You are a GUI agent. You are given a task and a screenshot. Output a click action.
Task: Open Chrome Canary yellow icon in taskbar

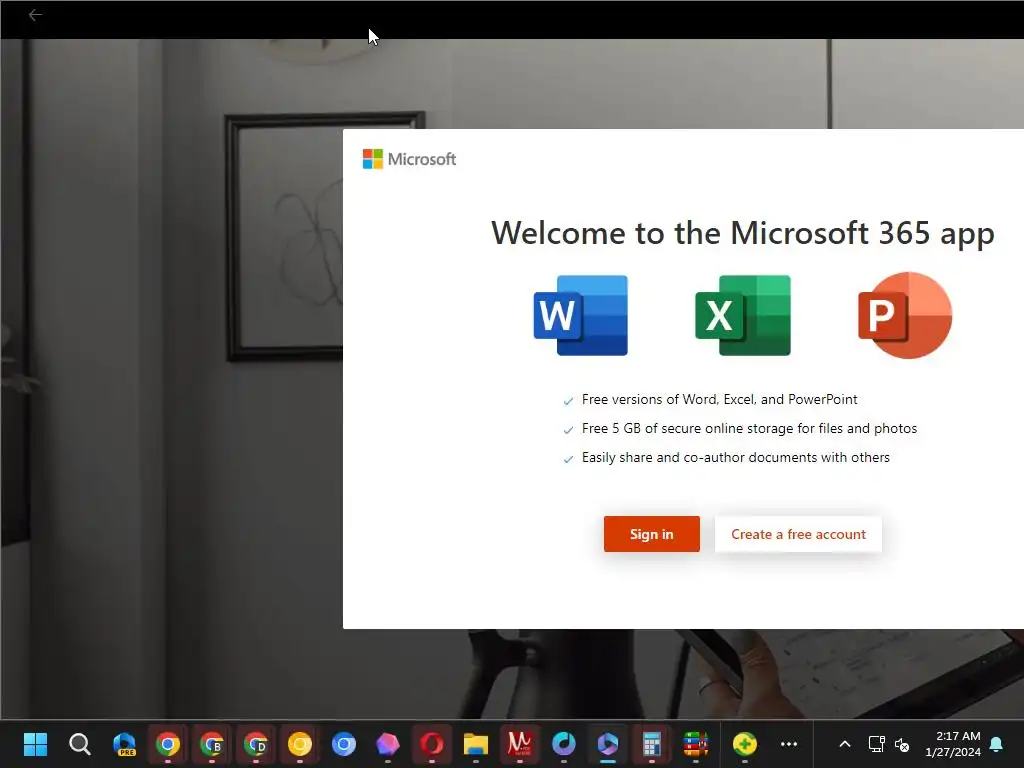click(300, 744)
